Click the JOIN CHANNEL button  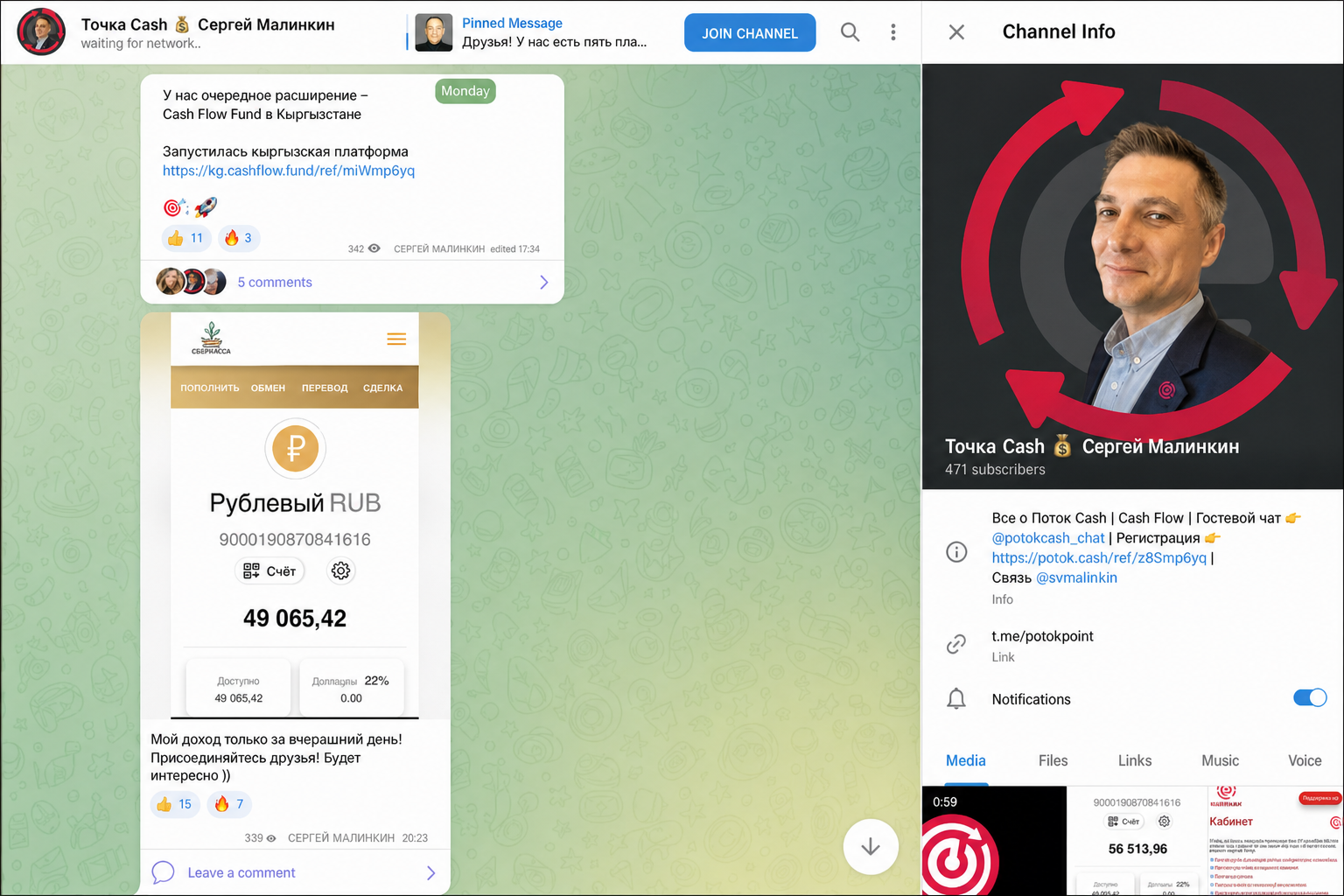750,32
